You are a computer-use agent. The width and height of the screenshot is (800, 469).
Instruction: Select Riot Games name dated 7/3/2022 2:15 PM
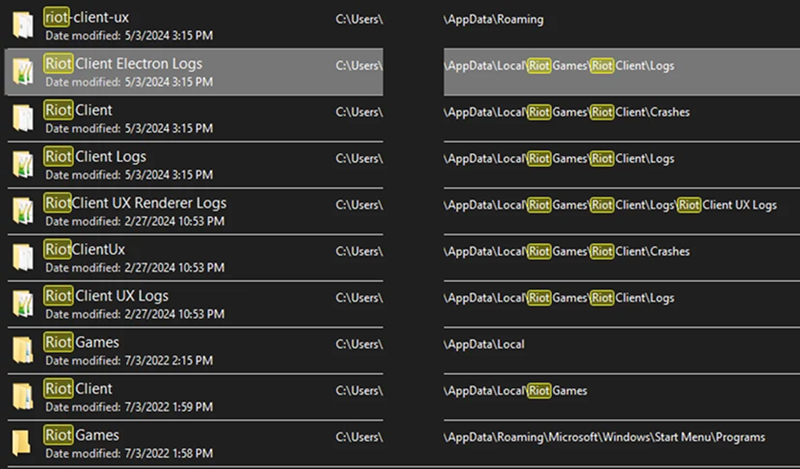point(82,342)
